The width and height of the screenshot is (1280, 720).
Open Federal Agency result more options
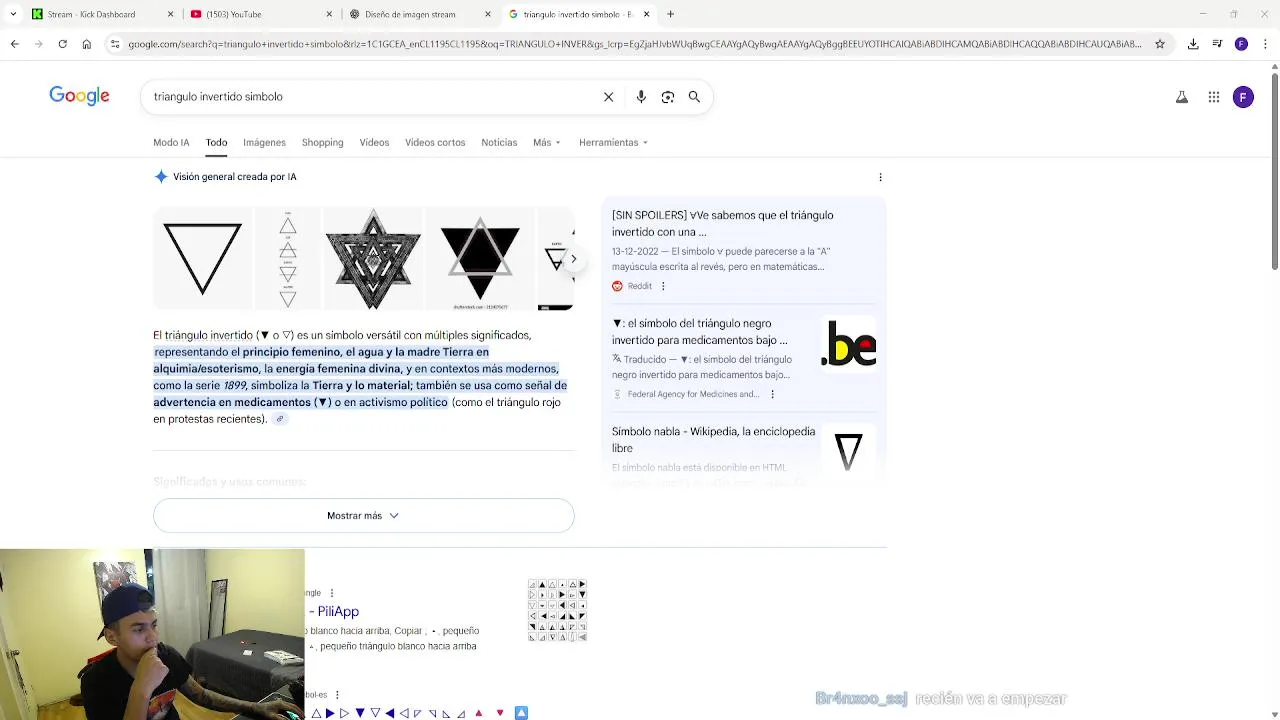772,394
